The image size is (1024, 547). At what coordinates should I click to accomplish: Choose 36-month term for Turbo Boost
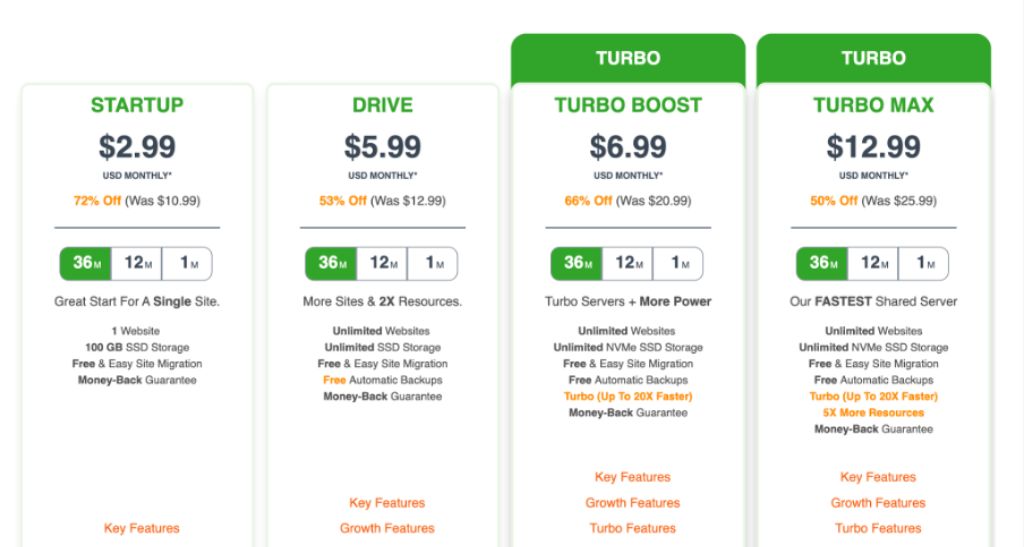pos(576,264)
